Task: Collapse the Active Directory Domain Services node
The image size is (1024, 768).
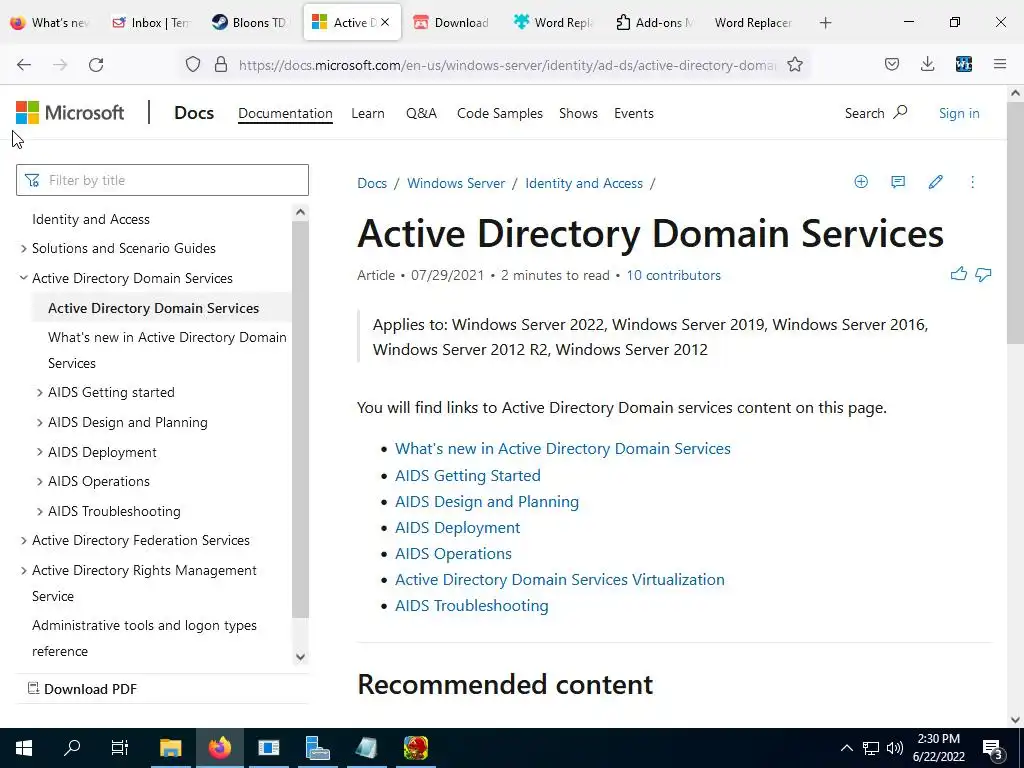Action: click(x=24, y=278)
